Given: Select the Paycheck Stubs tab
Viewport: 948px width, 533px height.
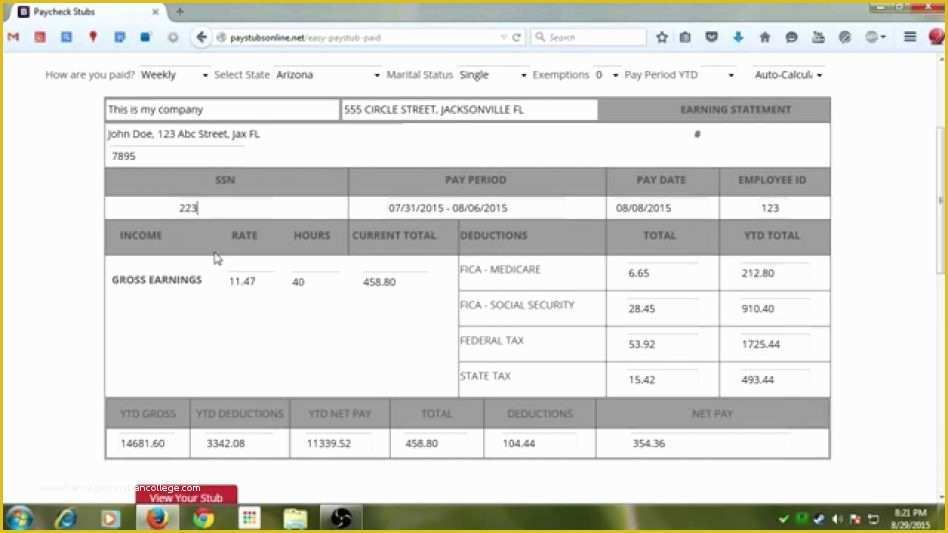Looking at the screenshot, I should 88,11.
